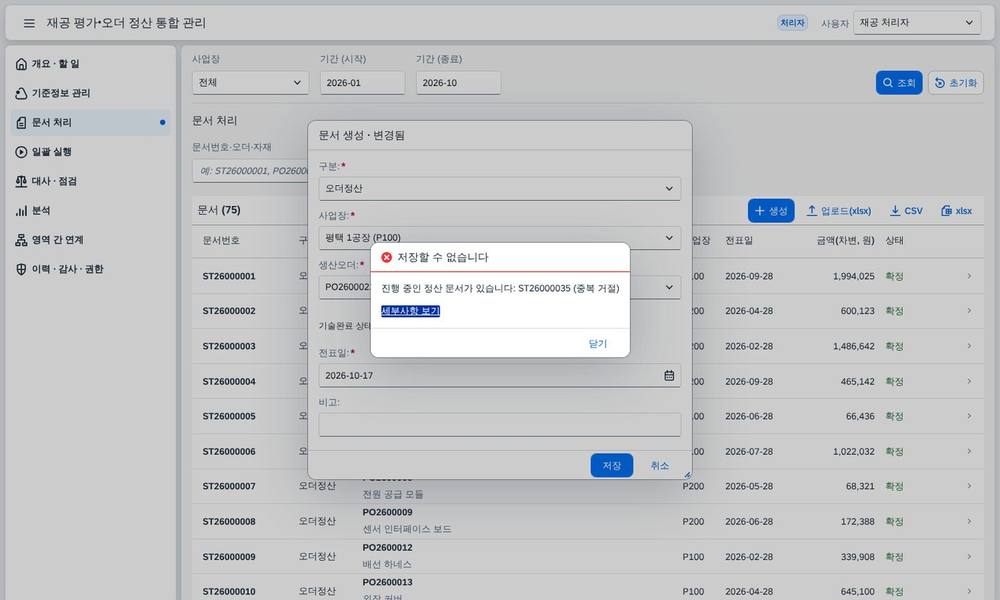Open the 구분 dropdown (오더정산)
This screenshot has height=600, width=1000.
click(499, 189)
